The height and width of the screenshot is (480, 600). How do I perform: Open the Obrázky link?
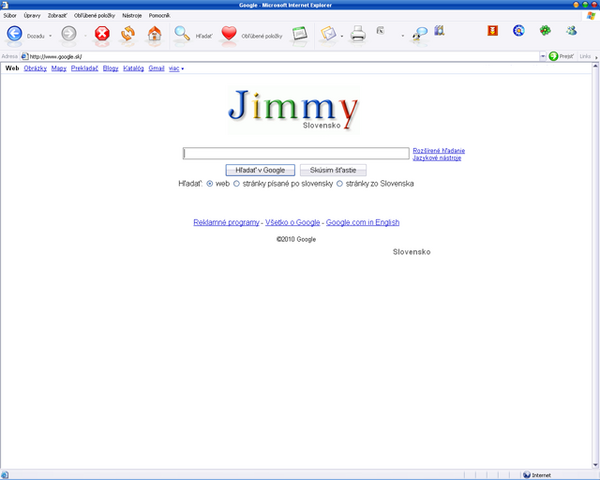(x=35, y=69)
